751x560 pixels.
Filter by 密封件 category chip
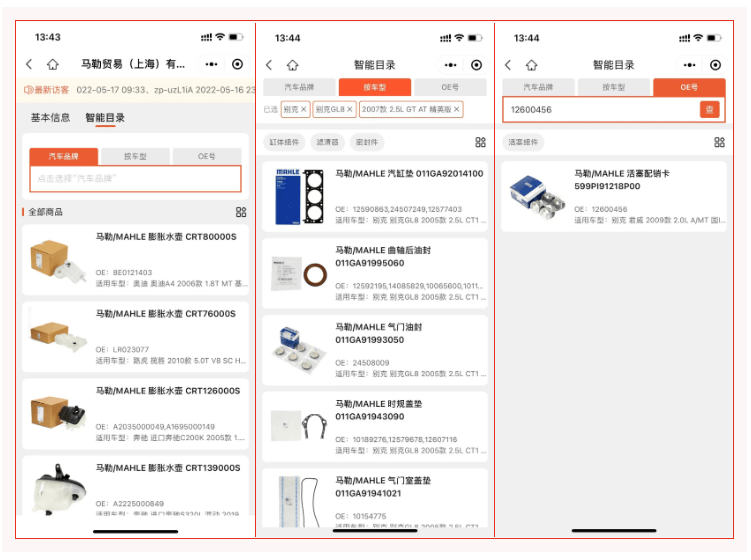tap(367, 142)
